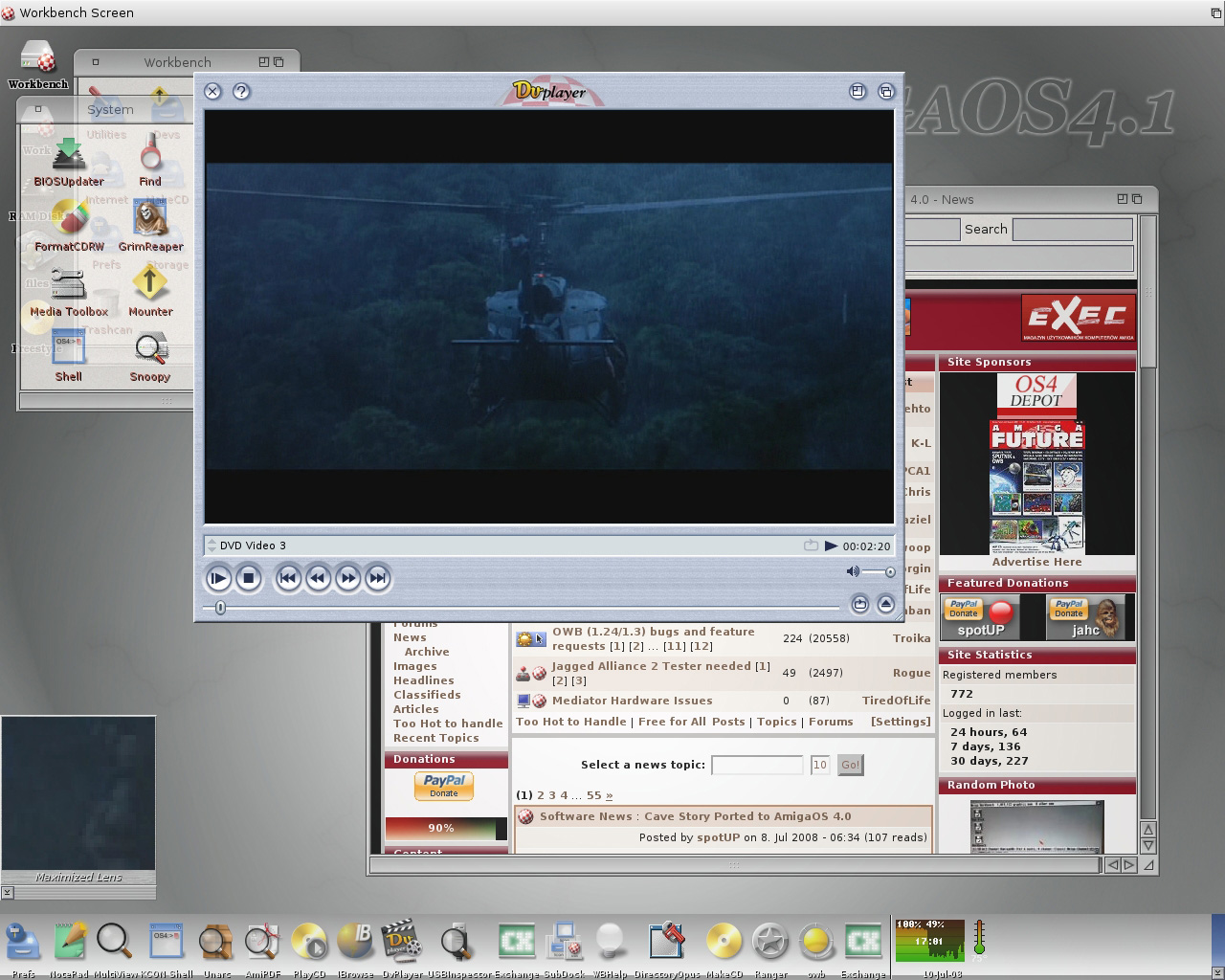Skip to previous chapter in DvPlayer
This screenshot has height=980, width=1225.
click(x=288, y=578)
